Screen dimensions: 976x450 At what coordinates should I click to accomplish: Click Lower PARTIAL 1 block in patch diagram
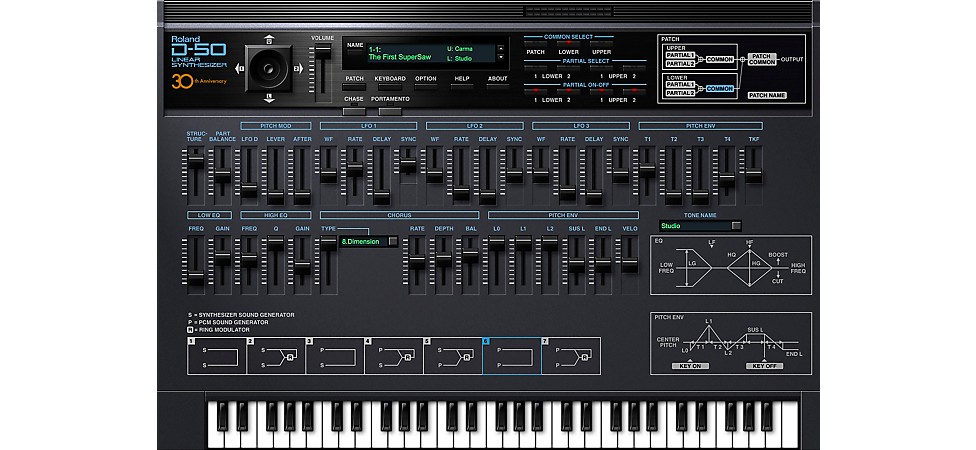pos(680,84)
